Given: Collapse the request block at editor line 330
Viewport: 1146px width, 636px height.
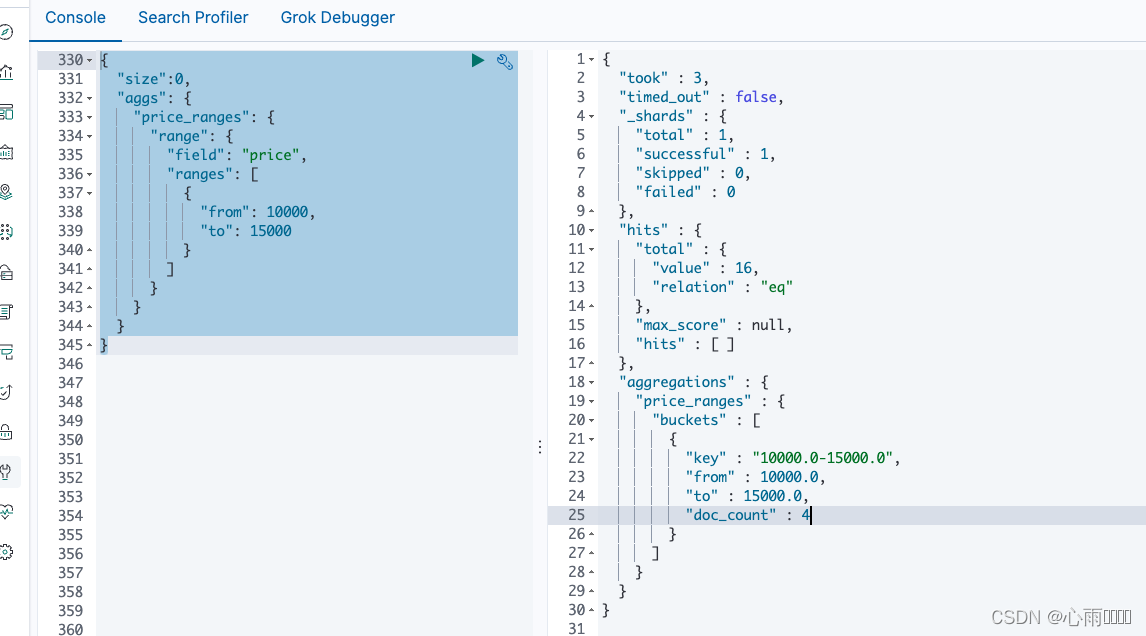Looking at the screenshot, I should [90, 60].
